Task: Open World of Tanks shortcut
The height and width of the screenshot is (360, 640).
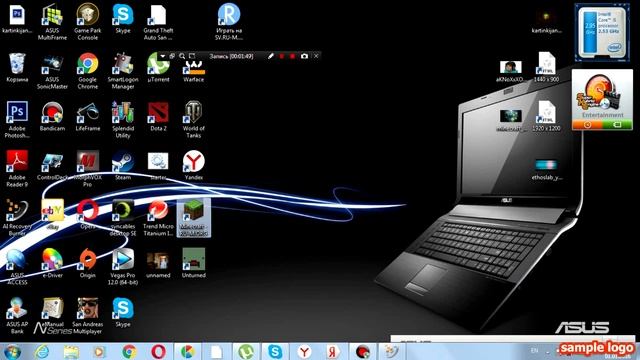Action: pyautogui.click(x=193, y=120)
